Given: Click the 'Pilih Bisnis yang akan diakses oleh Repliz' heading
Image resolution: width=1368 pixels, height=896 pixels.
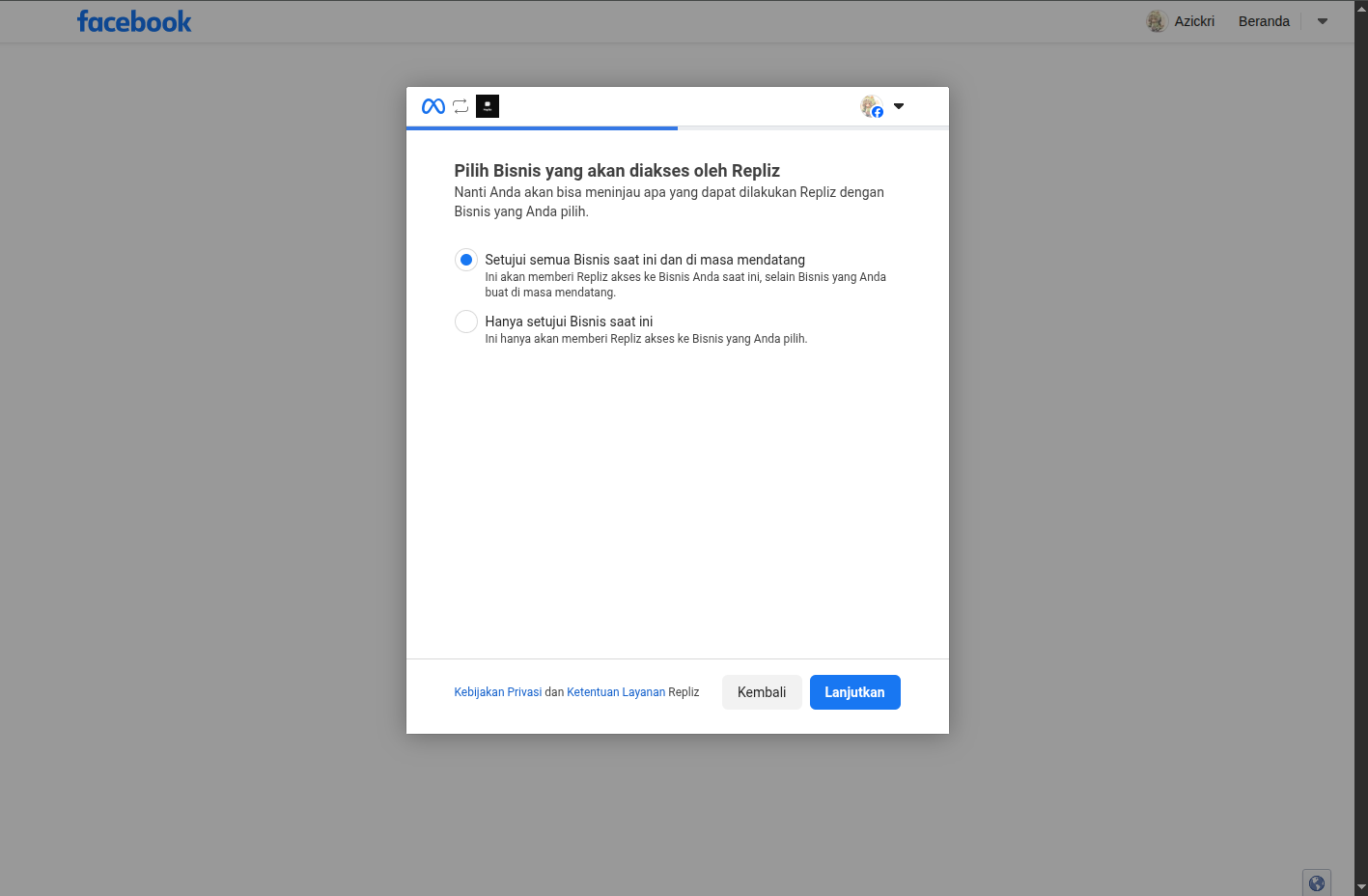Looking at the screenshot, I should 617,171.
